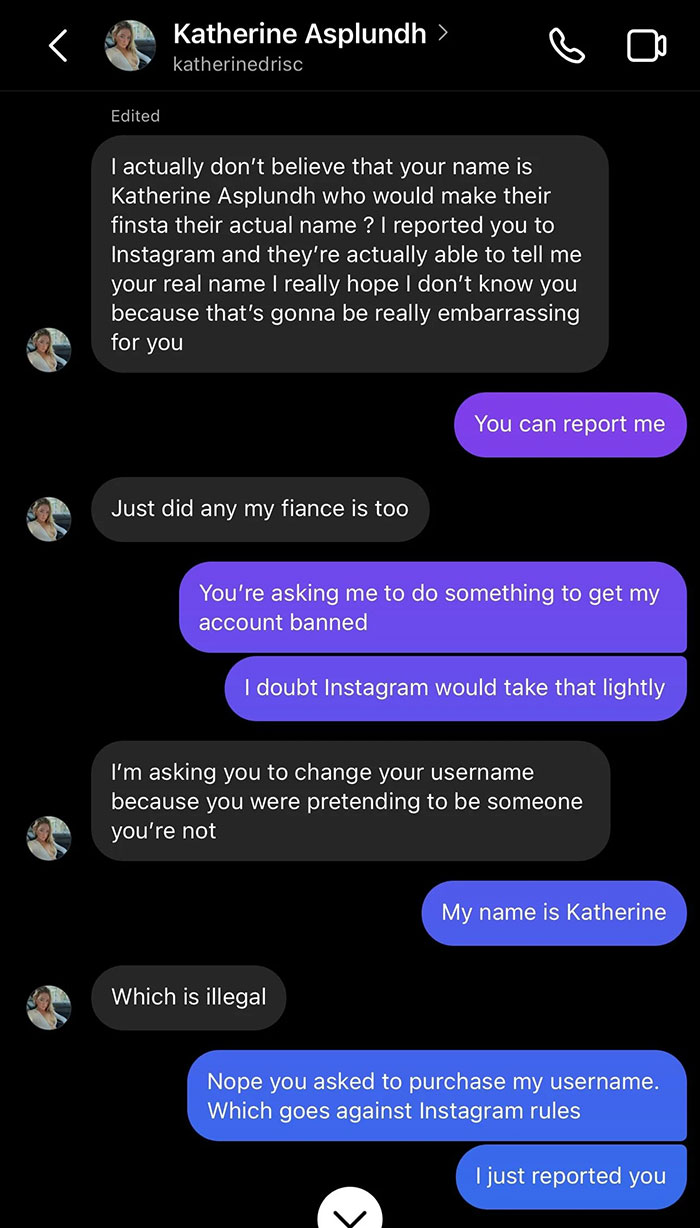Image resolution: width=700 pixels, height=1228 pixels.
Task: Start a video call with Katherine
Action: [x=646, y=45]
